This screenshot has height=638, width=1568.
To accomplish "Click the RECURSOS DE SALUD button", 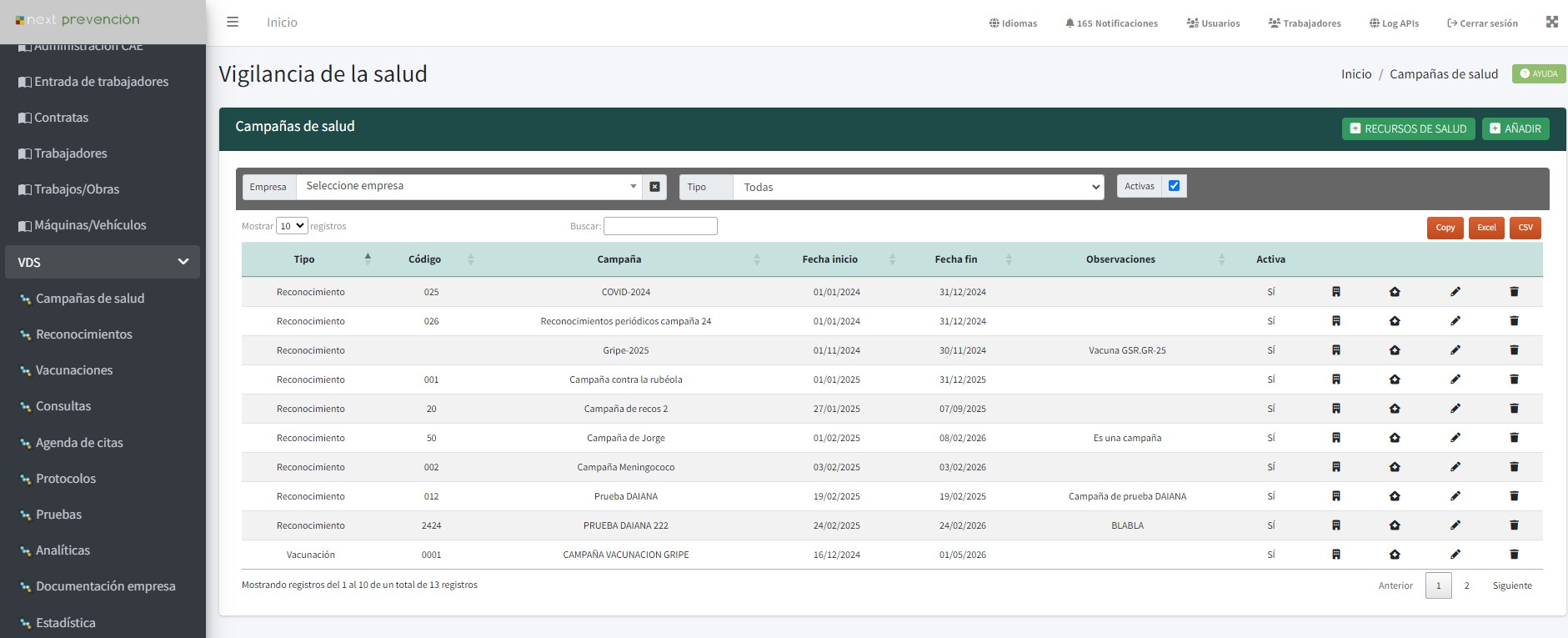I will (x=1409, y=128).
